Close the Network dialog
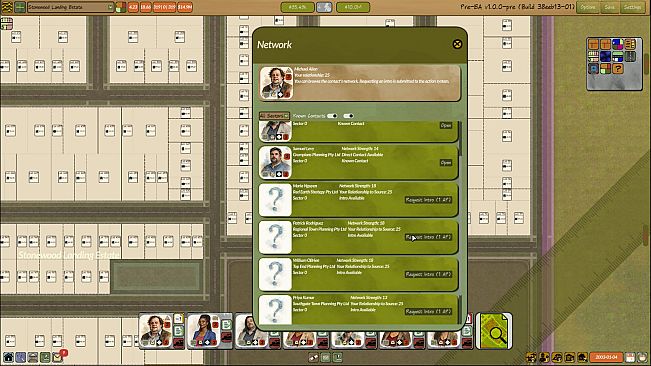This screenshot has width=651, height=366. click(457, 44)
